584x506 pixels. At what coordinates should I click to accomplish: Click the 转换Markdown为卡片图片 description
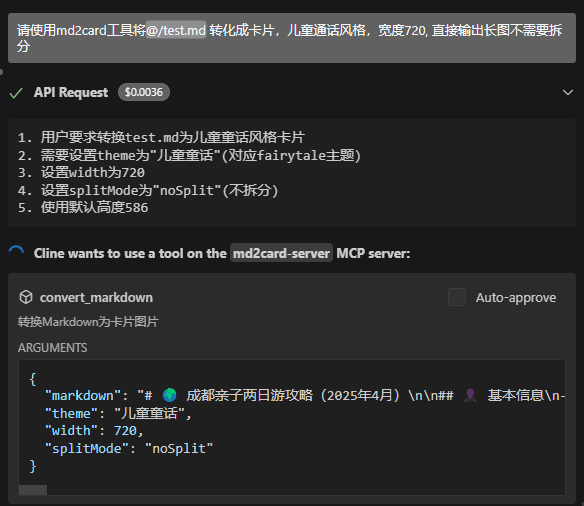88,321
